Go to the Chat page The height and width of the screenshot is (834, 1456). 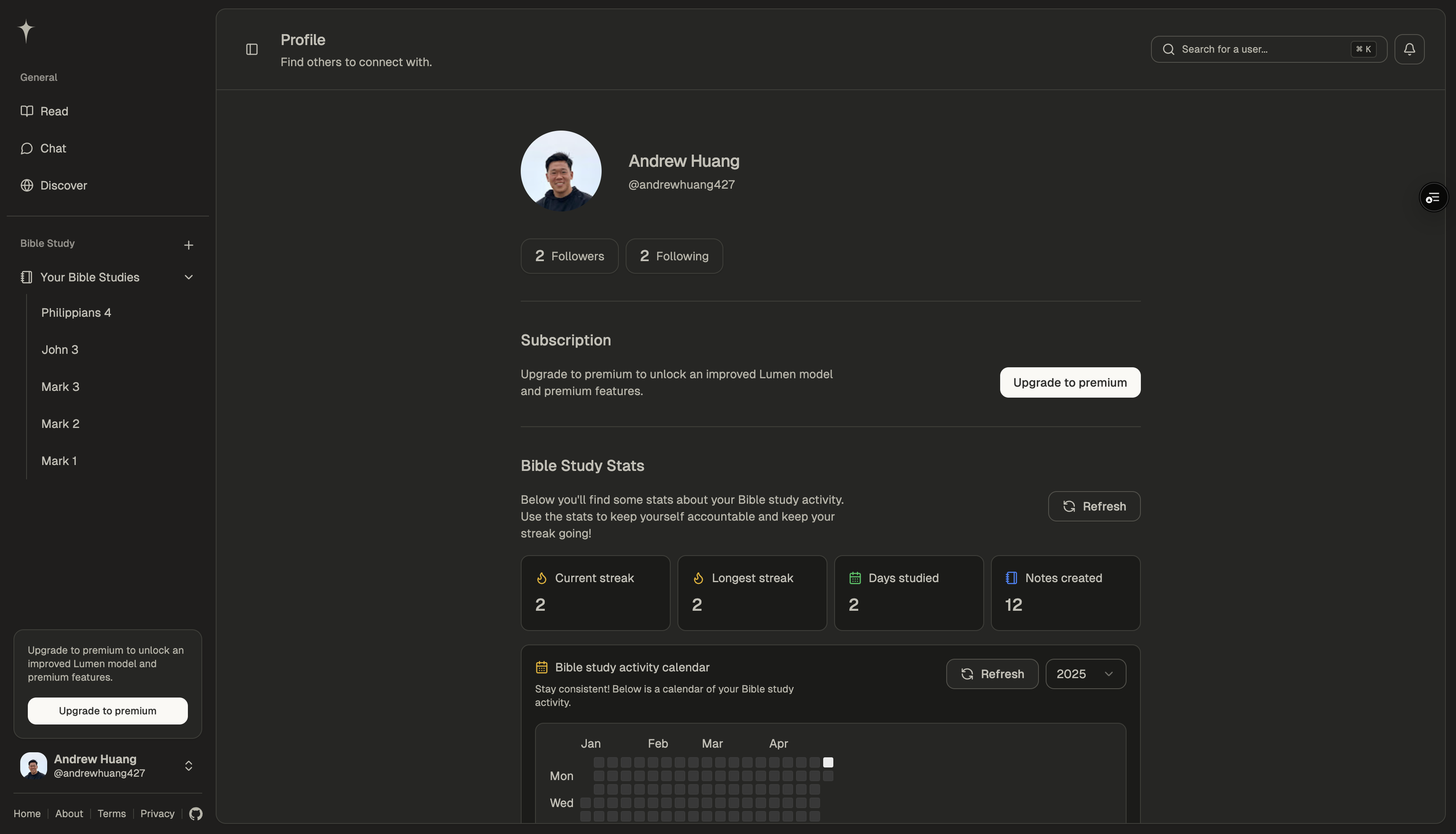point(53,148)
